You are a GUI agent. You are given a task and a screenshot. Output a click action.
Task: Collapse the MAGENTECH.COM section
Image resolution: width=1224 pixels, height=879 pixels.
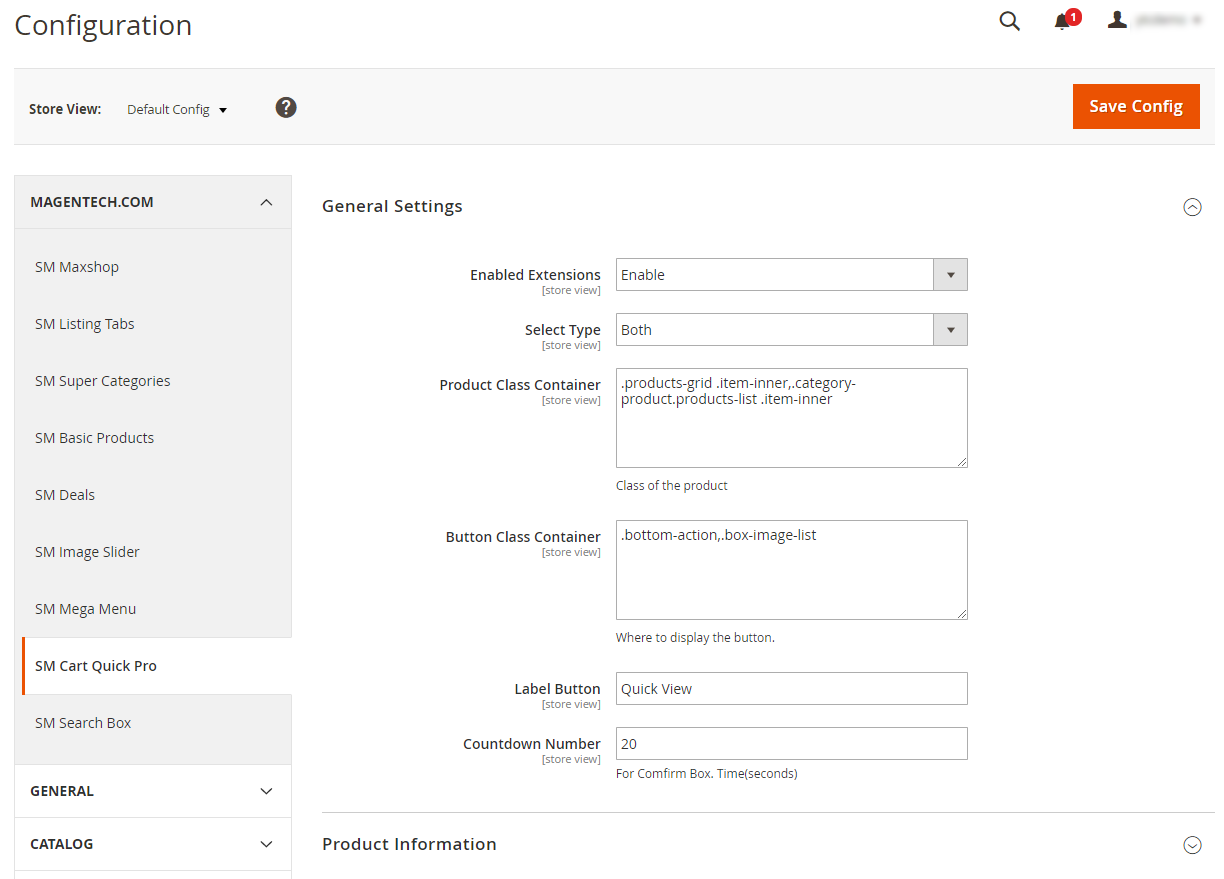153,202
